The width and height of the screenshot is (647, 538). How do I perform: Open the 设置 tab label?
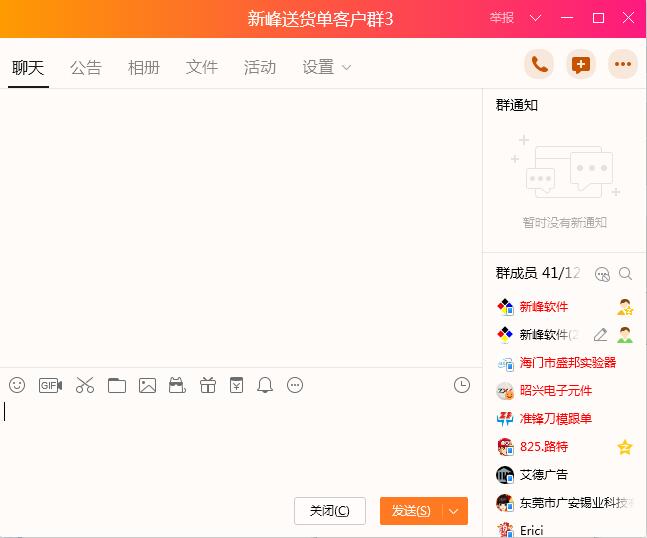coord(318,68)
